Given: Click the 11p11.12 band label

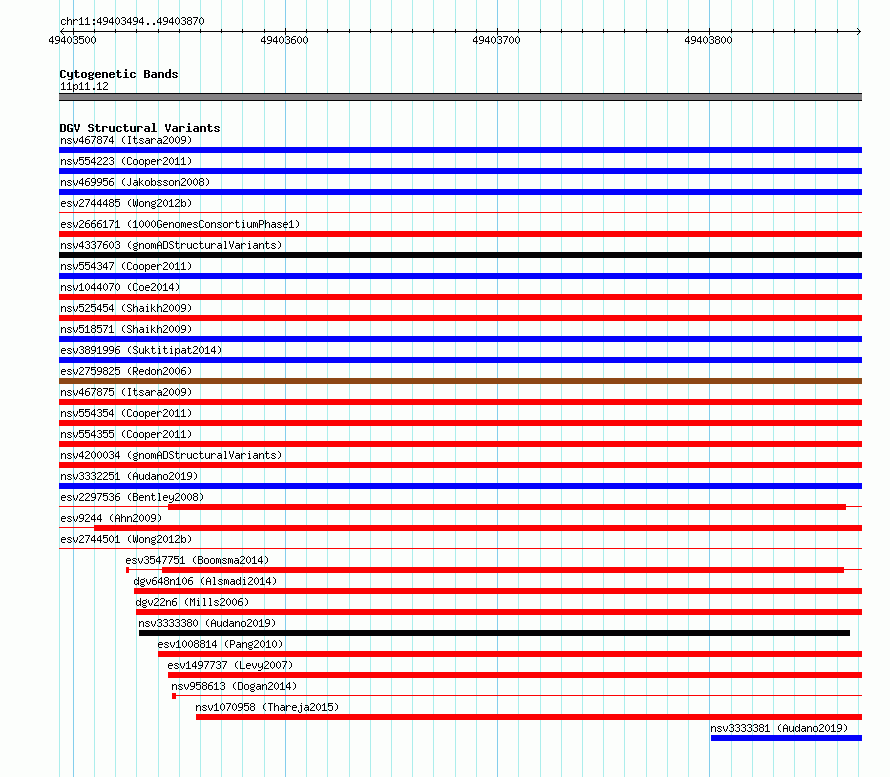Looking at the screenshot, I should (84, 86).
